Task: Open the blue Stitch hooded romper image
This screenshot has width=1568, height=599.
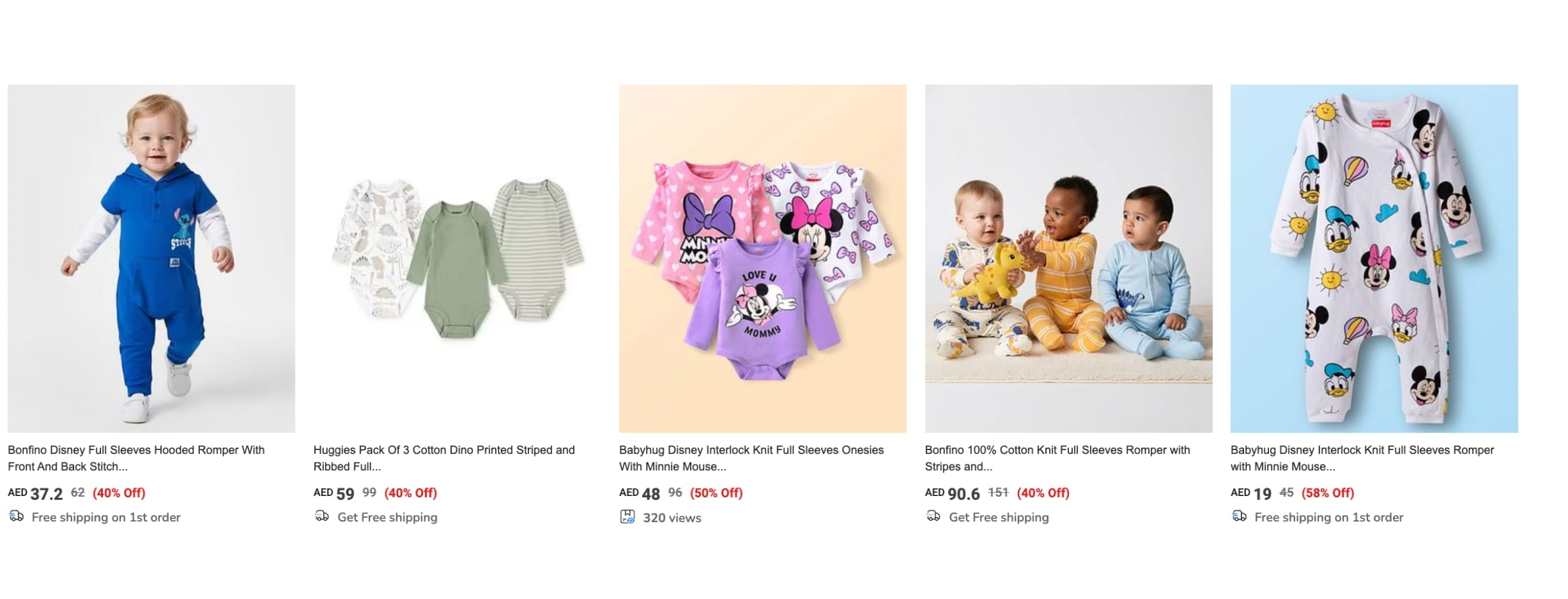Action: pos(151,258)
